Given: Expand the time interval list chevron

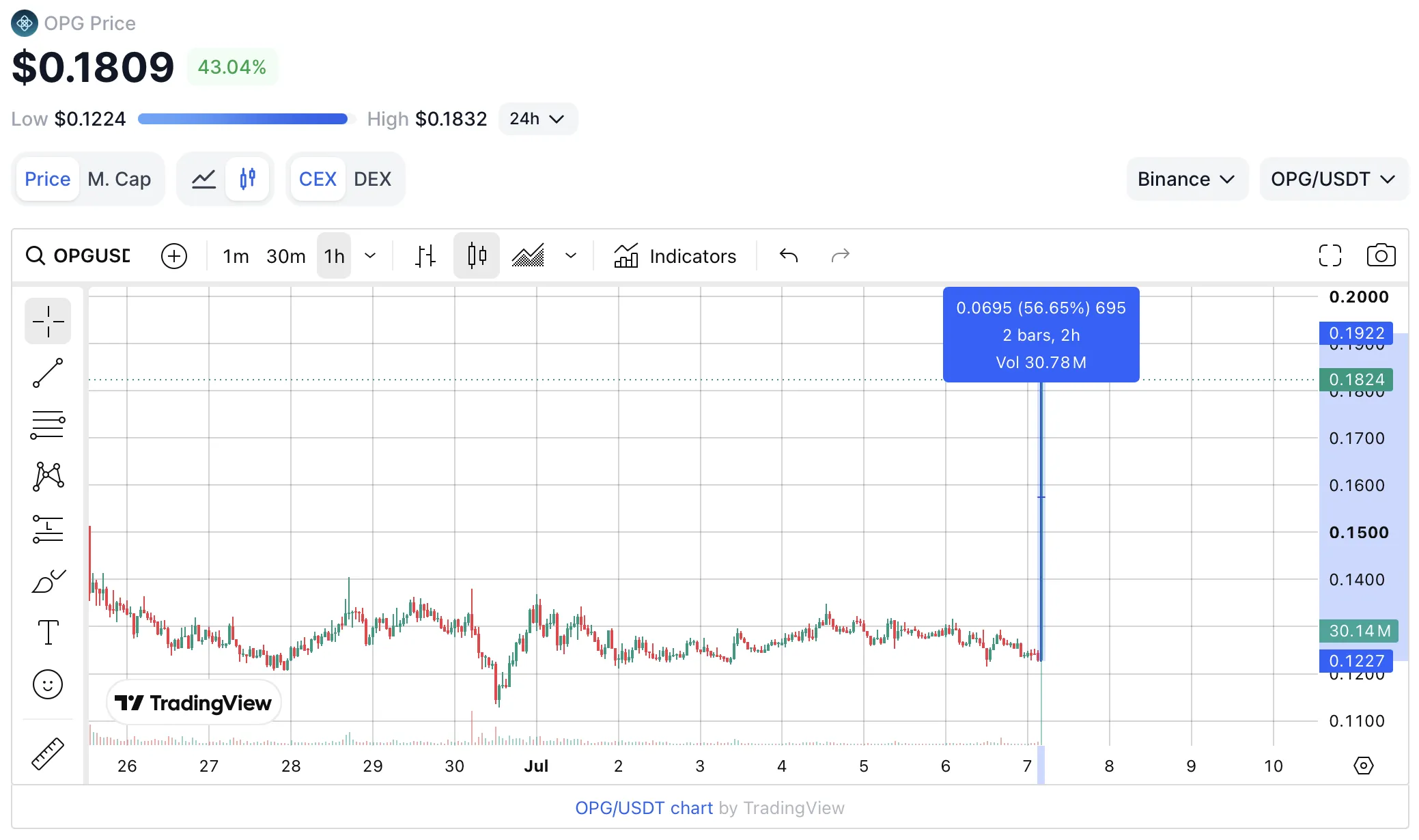Looking at the screenshot, I should 370,256.
